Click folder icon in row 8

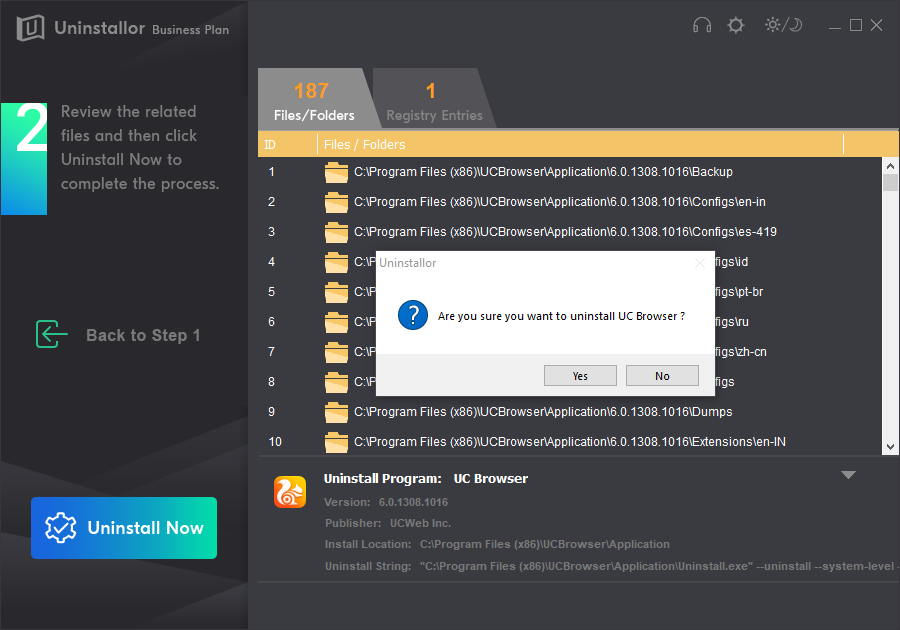point(336,382)
